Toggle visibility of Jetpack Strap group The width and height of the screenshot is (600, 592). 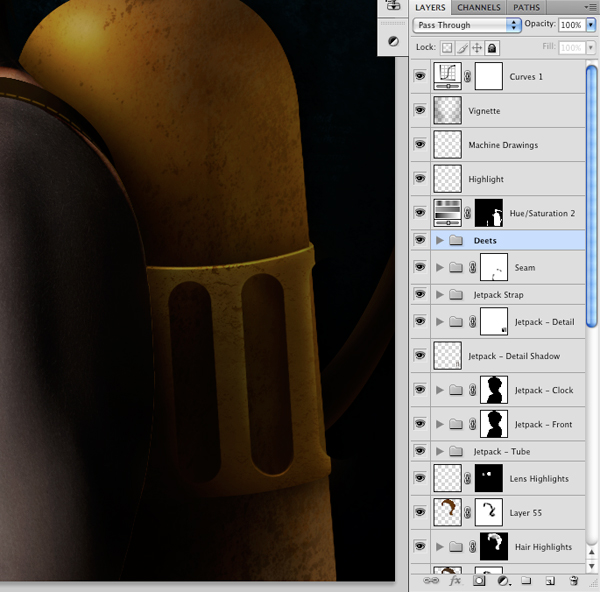(x=420, y=294)
